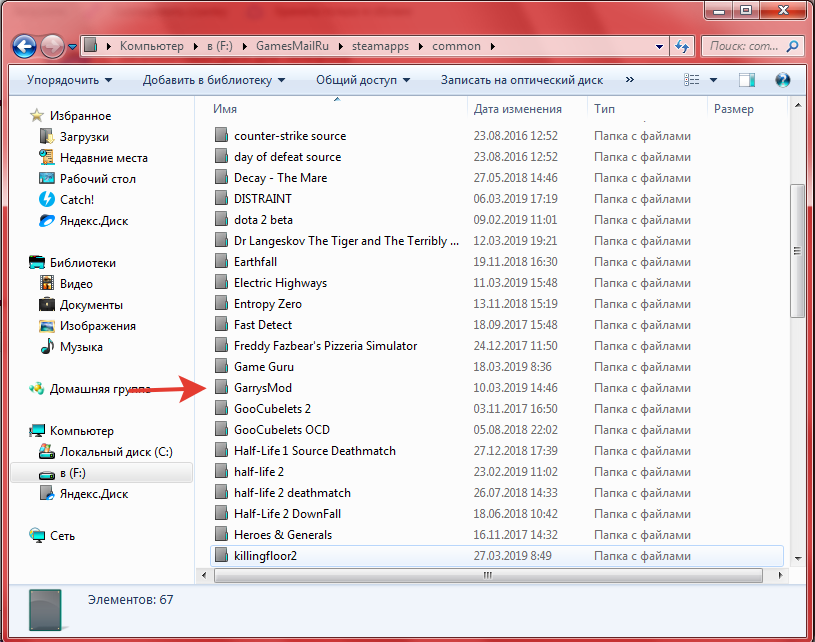Show more toolbar commands with » chevron
Screen dimensions: 815x642
[x=629, y=80]
